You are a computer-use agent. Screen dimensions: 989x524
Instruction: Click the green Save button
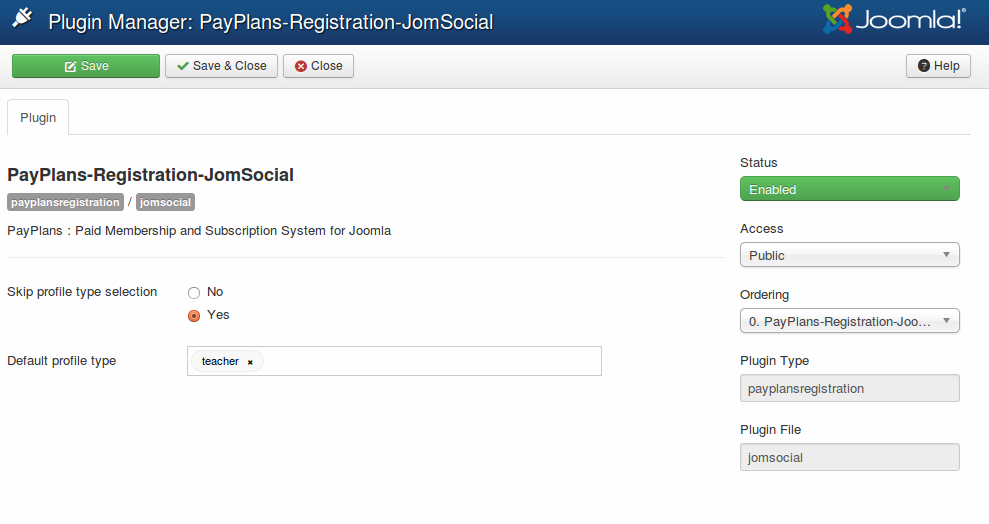86,66
